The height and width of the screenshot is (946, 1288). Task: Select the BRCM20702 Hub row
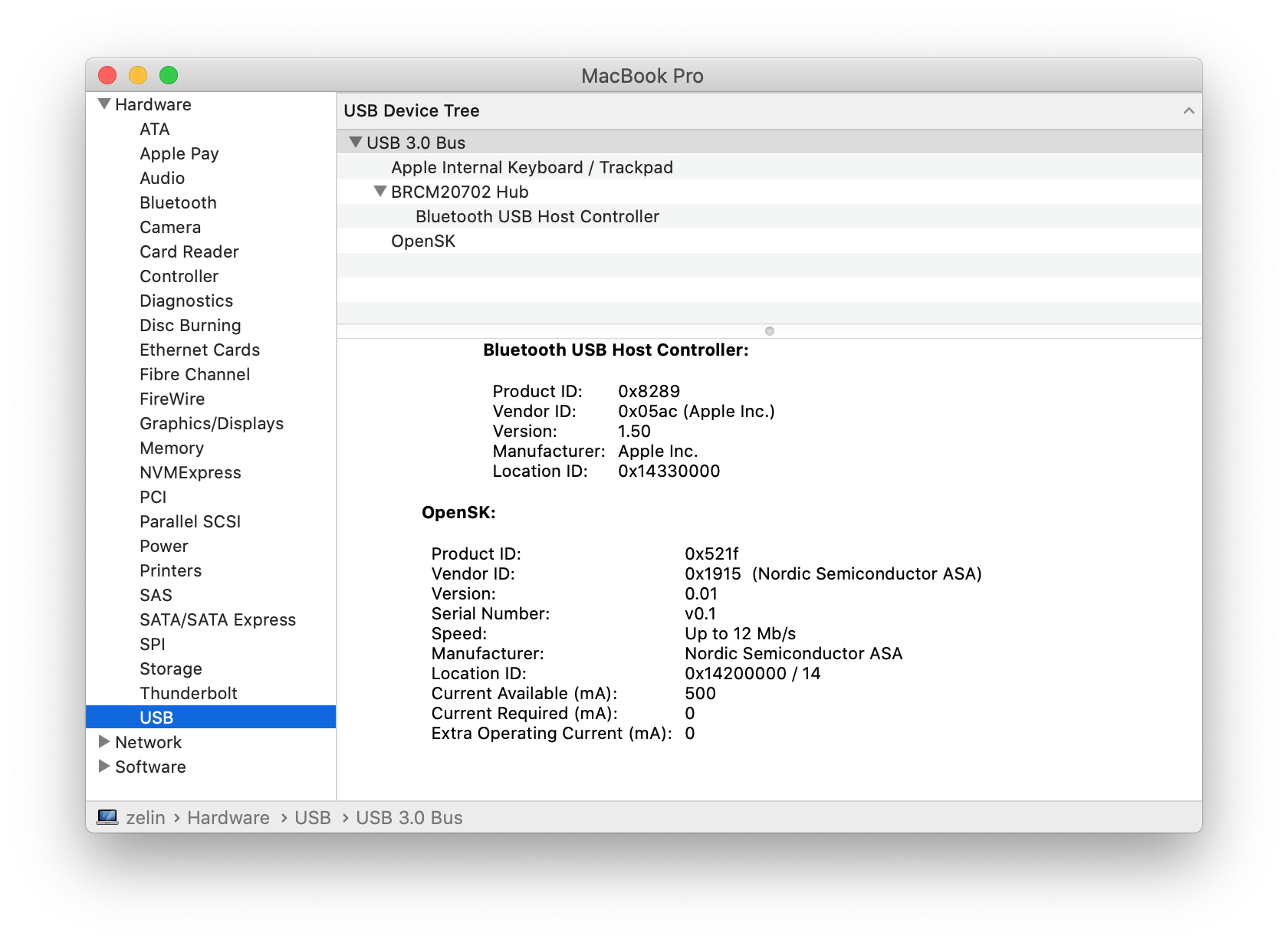pos(769,192)
